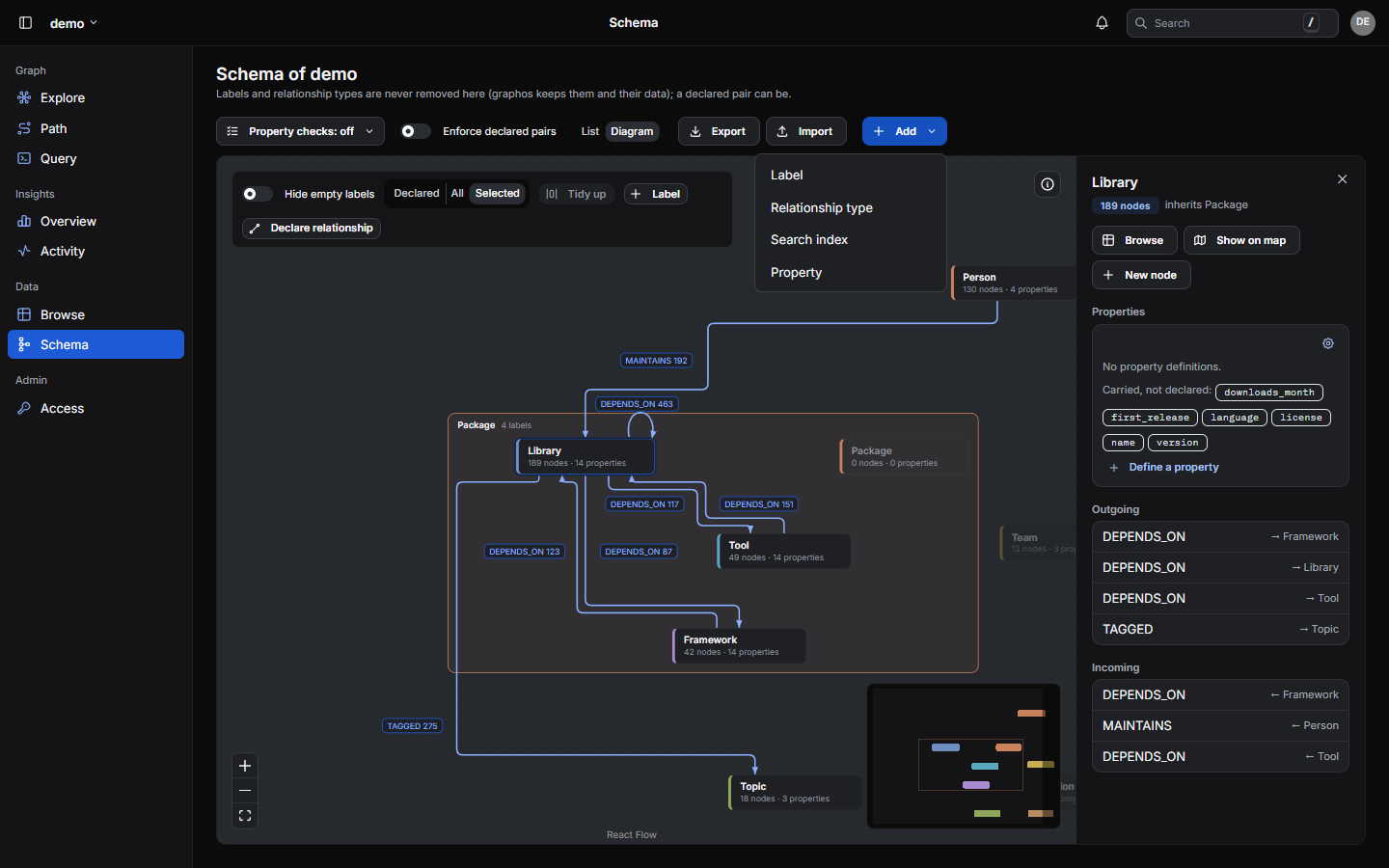Open the demo workspace switcher
The width and height of the screenshot is (1389, 868).
tap(73, 23)
